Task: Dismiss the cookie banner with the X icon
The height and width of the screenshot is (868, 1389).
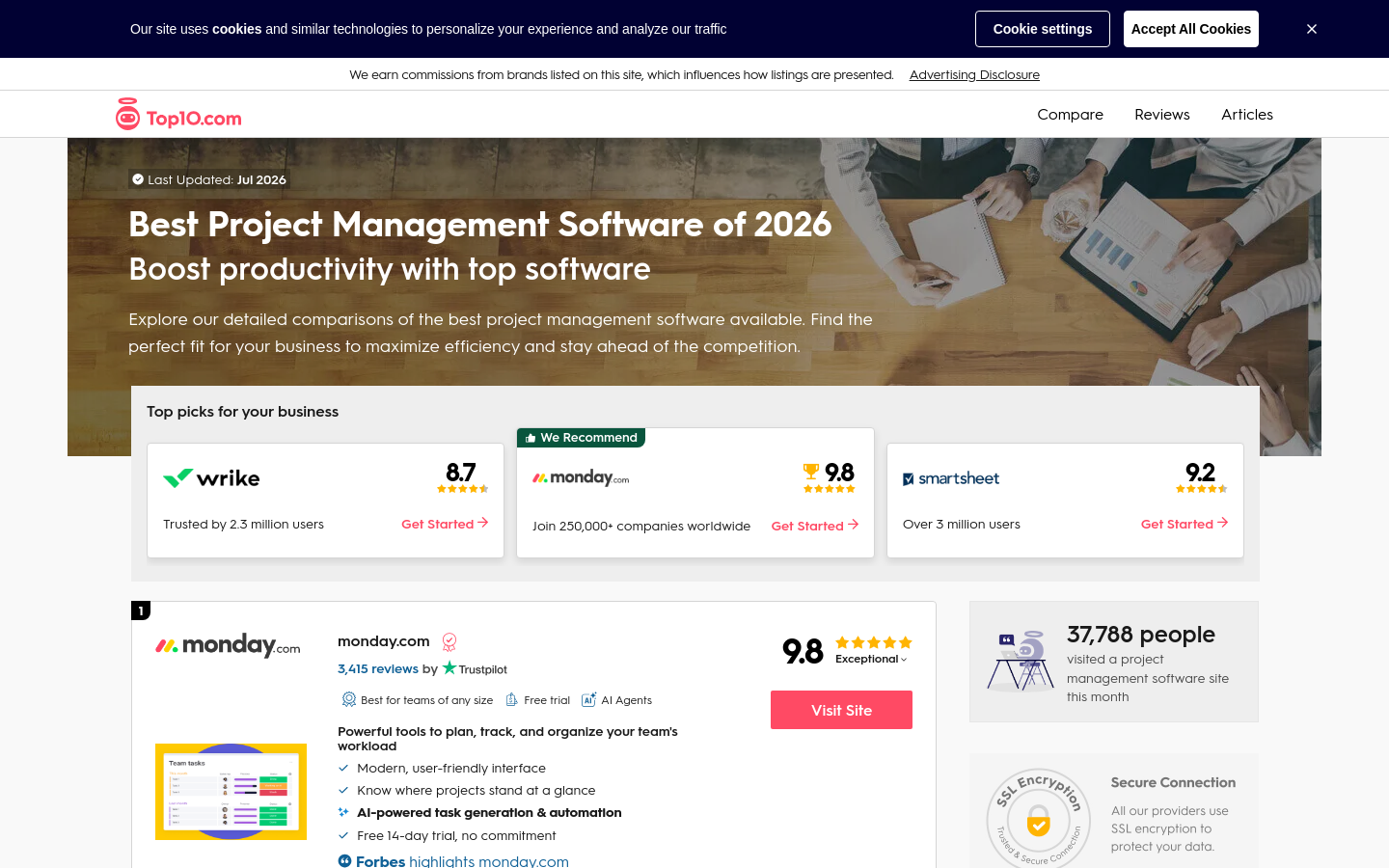Action: [x=1312, y=29]
